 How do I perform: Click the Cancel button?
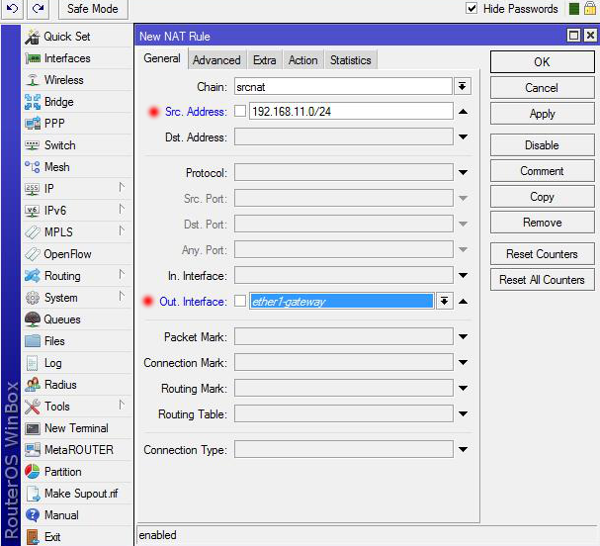point(542,88)
